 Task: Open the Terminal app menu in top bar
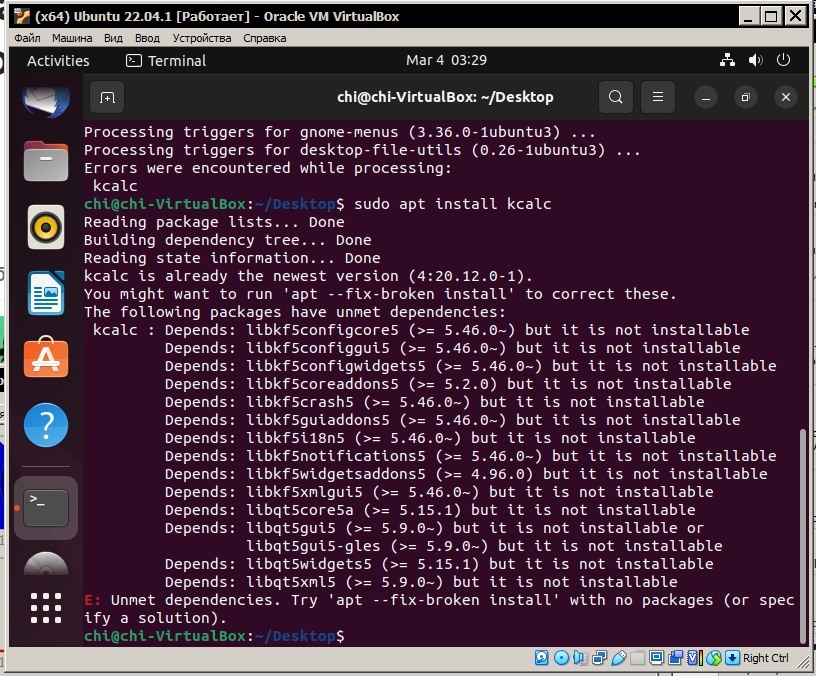[x=166, y=61]
